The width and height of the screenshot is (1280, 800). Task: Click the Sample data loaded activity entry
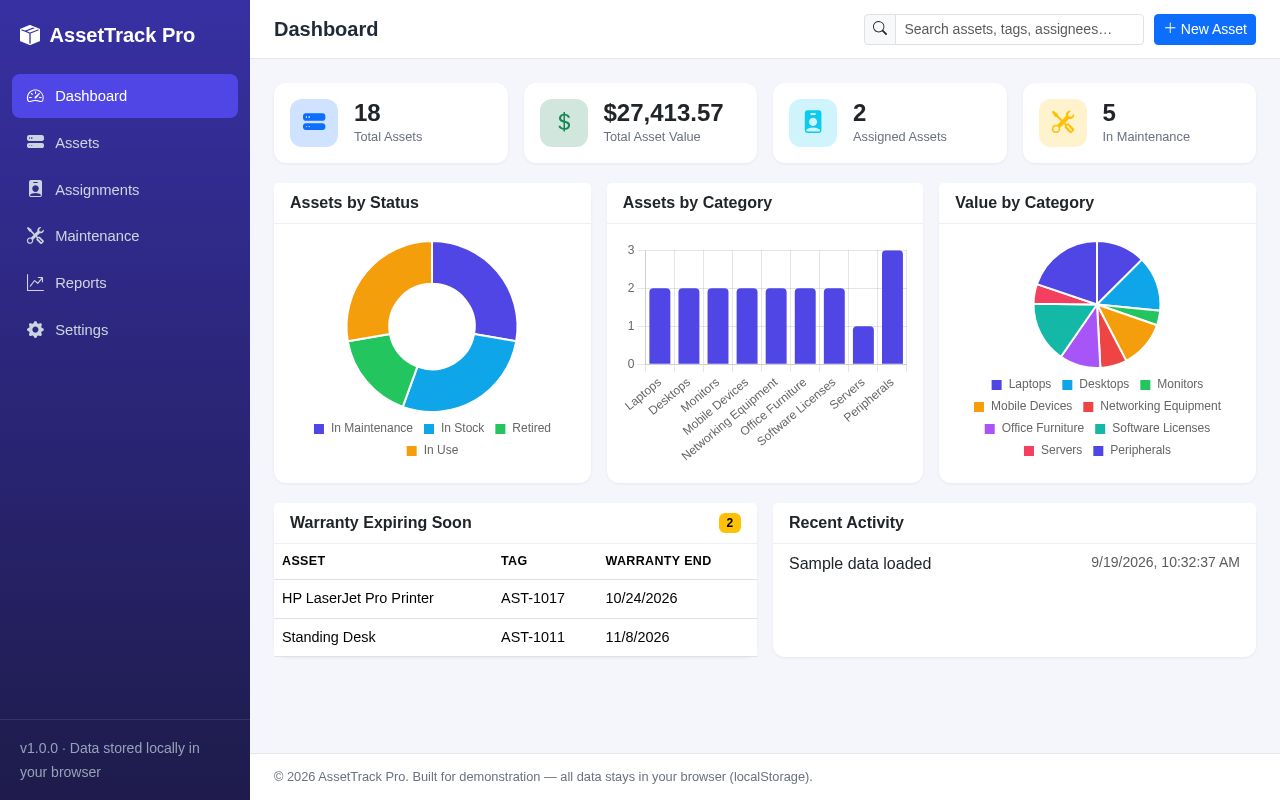pyautogui.click(x=860, y=564)
